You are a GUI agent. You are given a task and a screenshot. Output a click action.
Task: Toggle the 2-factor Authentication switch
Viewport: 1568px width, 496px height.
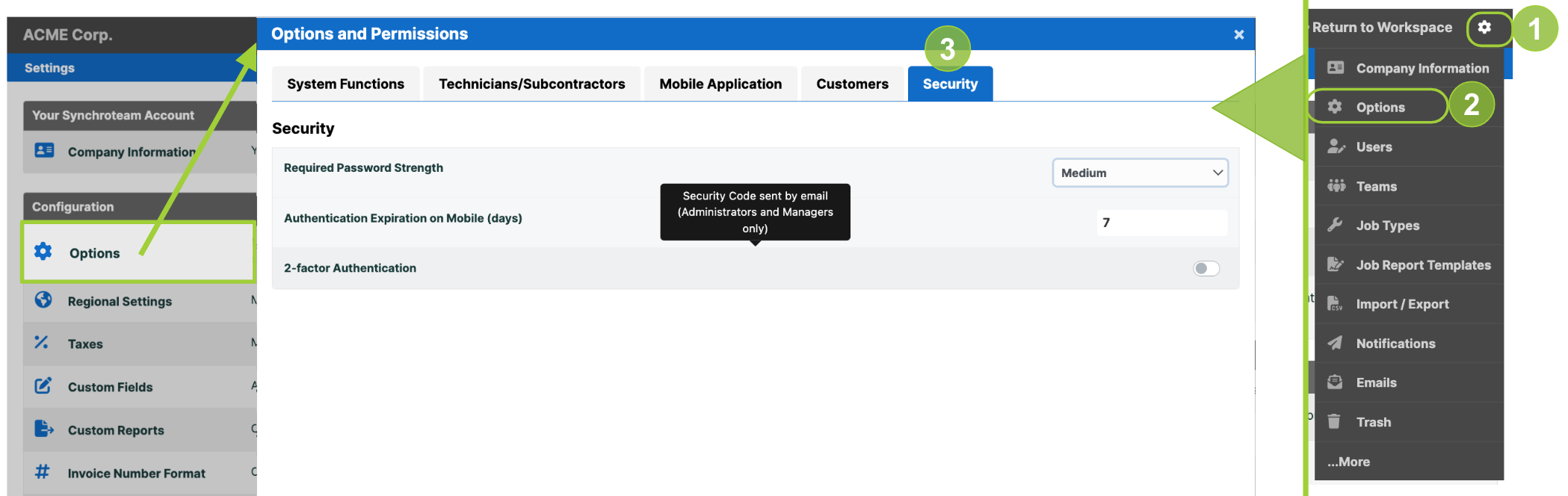click(1206, 268)
